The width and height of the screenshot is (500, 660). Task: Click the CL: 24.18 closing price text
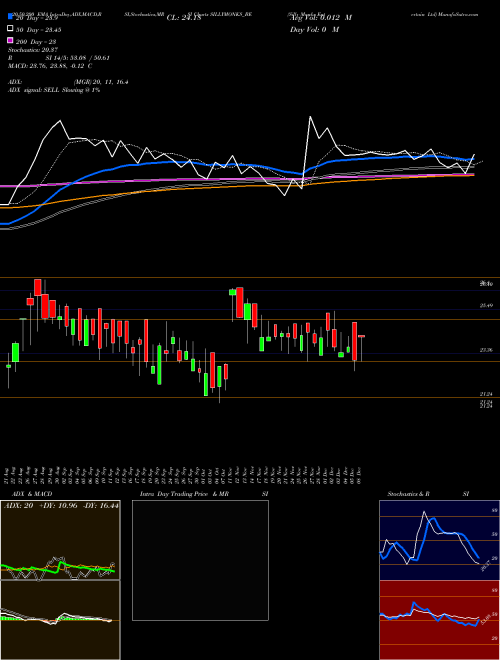[184, 18]
